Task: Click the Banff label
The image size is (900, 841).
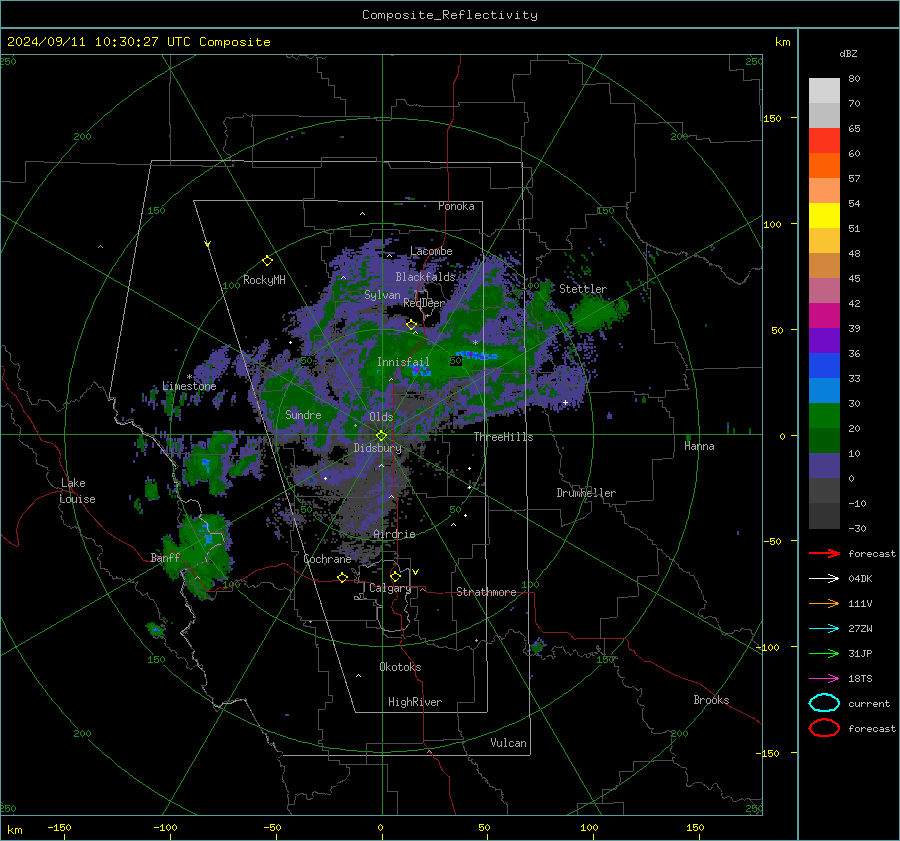Action: [165, 557]
